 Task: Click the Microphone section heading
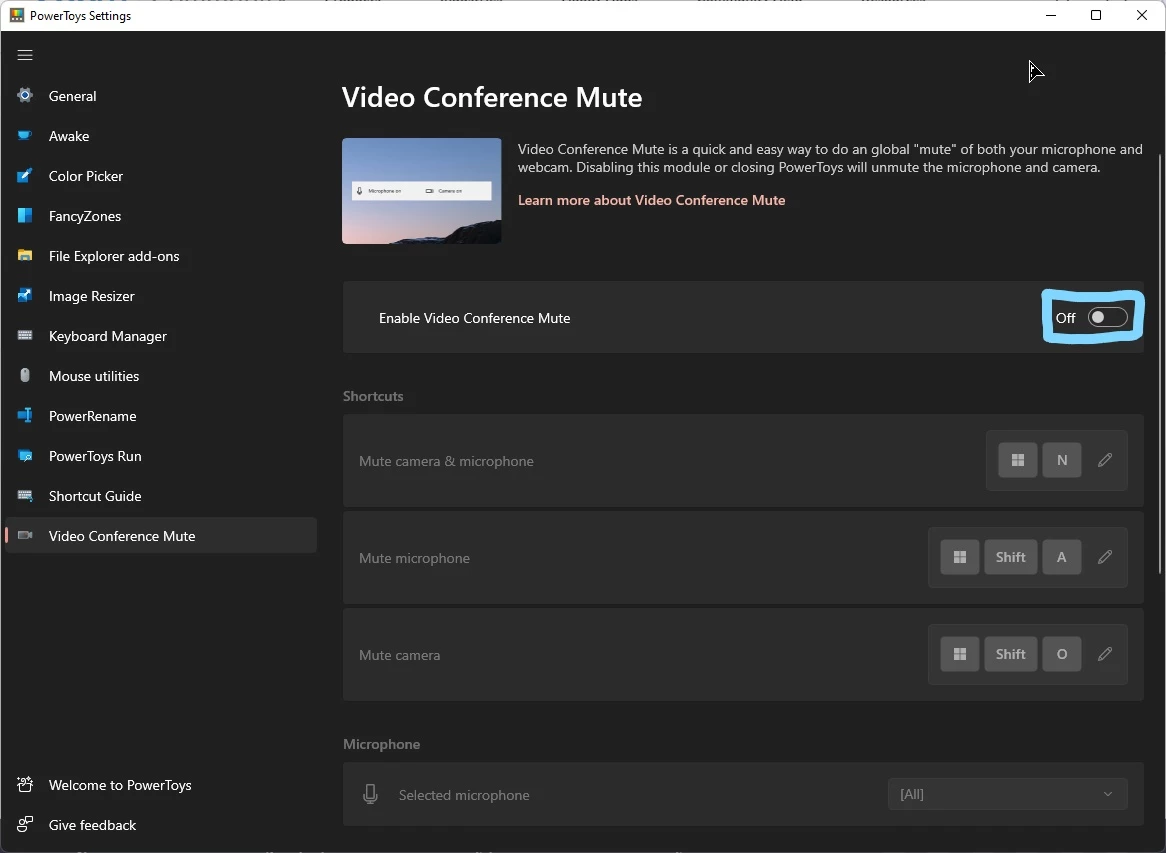[x=381, y=744]
